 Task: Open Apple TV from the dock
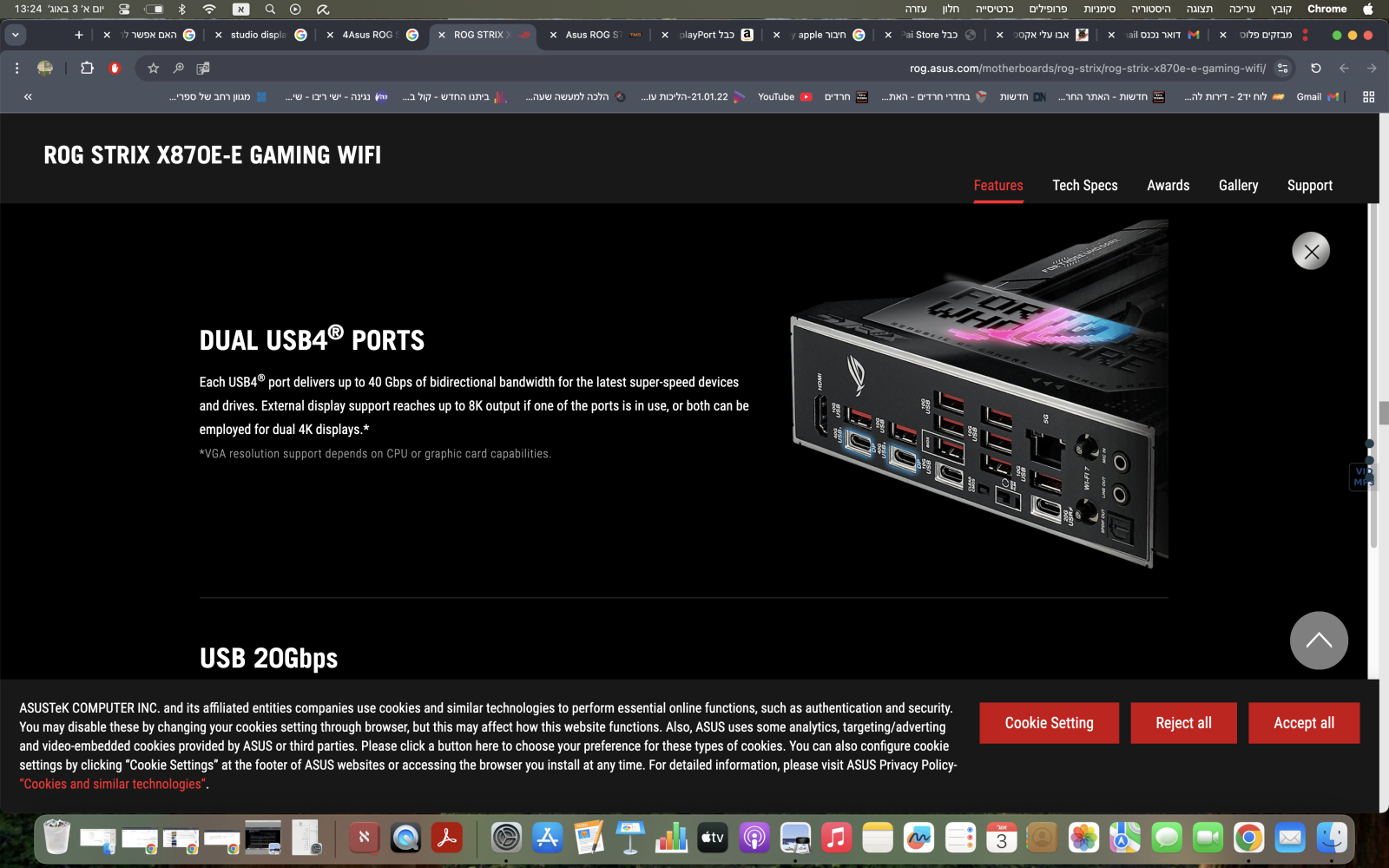pos(713,838)
